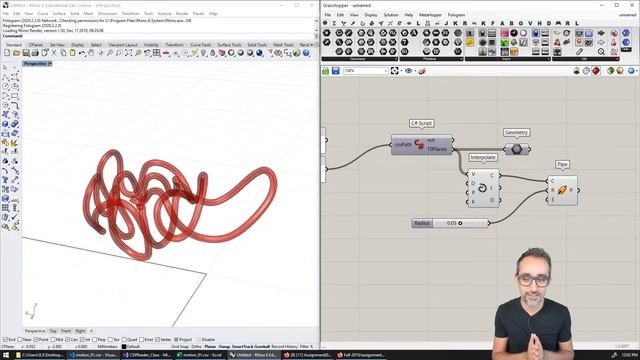Screen dimensions: 640x360
Task: Toggle the Near osnap checkbox
Action: click(x=20, y=340)
